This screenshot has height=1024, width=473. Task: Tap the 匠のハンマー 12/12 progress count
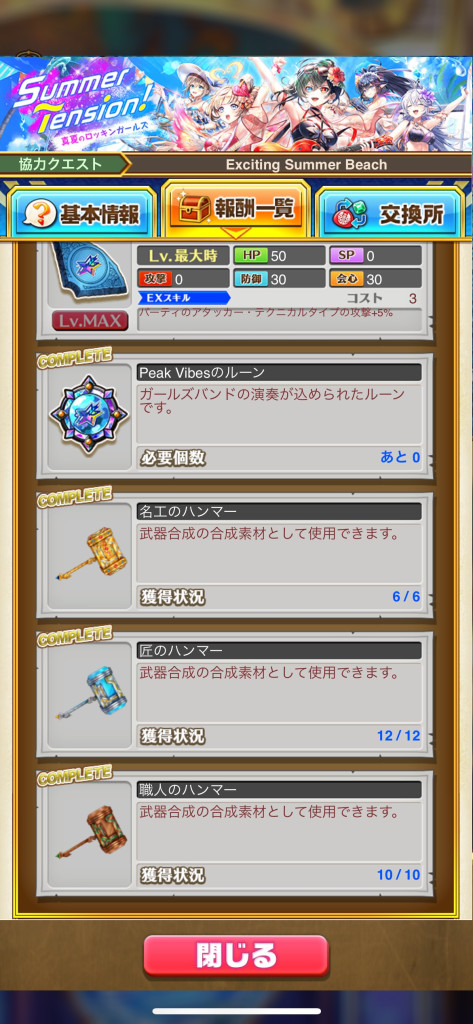(399, 735)
